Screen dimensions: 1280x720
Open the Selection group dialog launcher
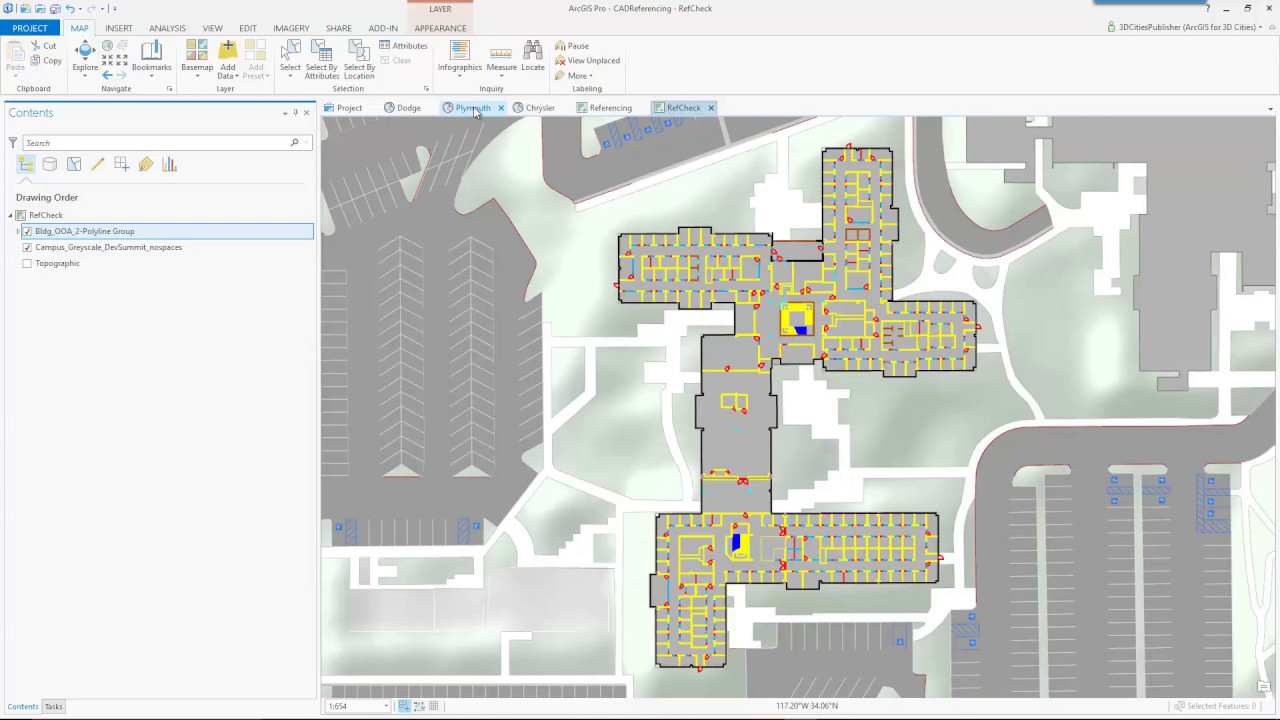coord(427,89)
